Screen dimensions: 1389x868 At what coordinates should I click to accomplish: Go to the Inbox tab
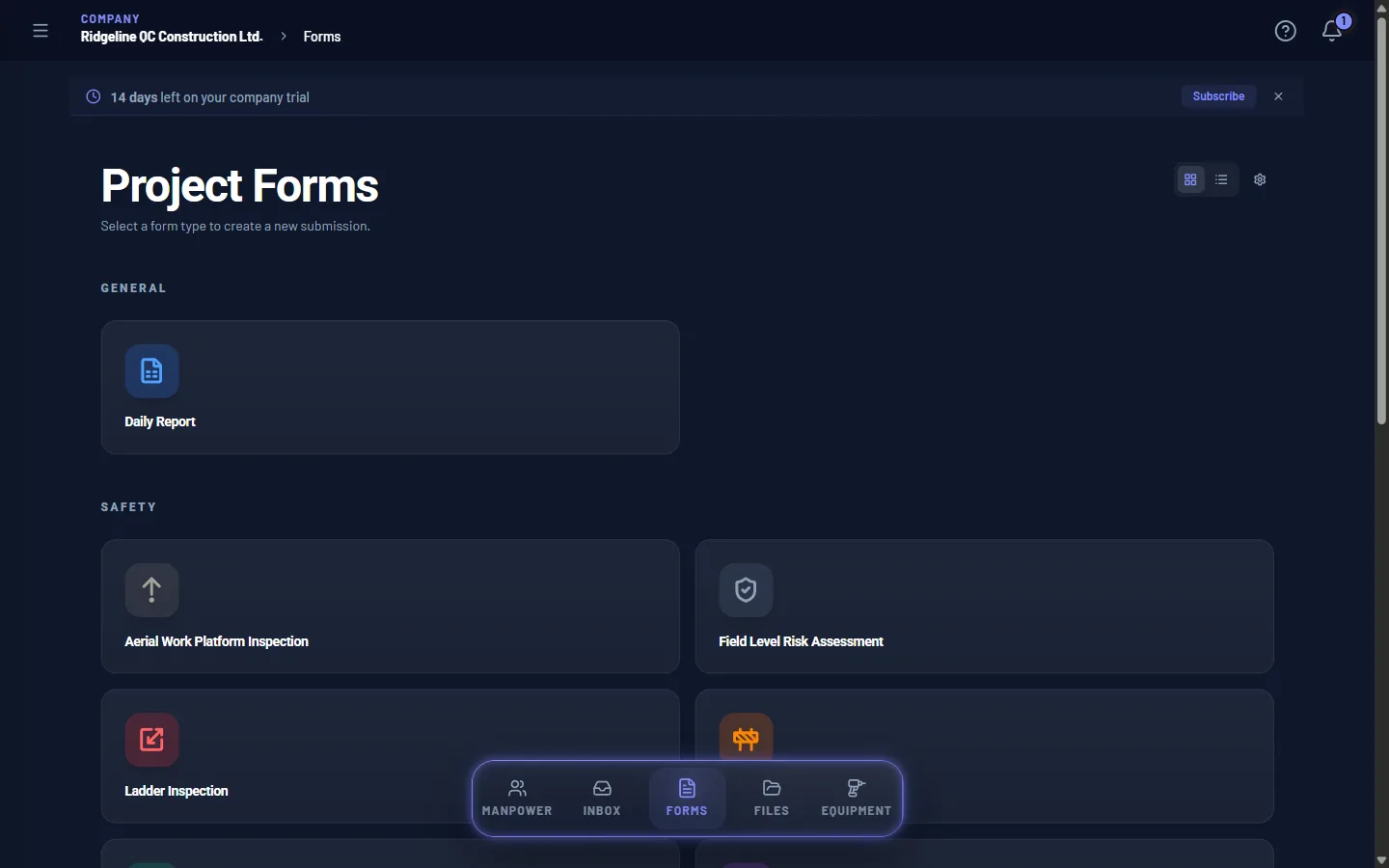pyautogui.click(x=602, y=799)
